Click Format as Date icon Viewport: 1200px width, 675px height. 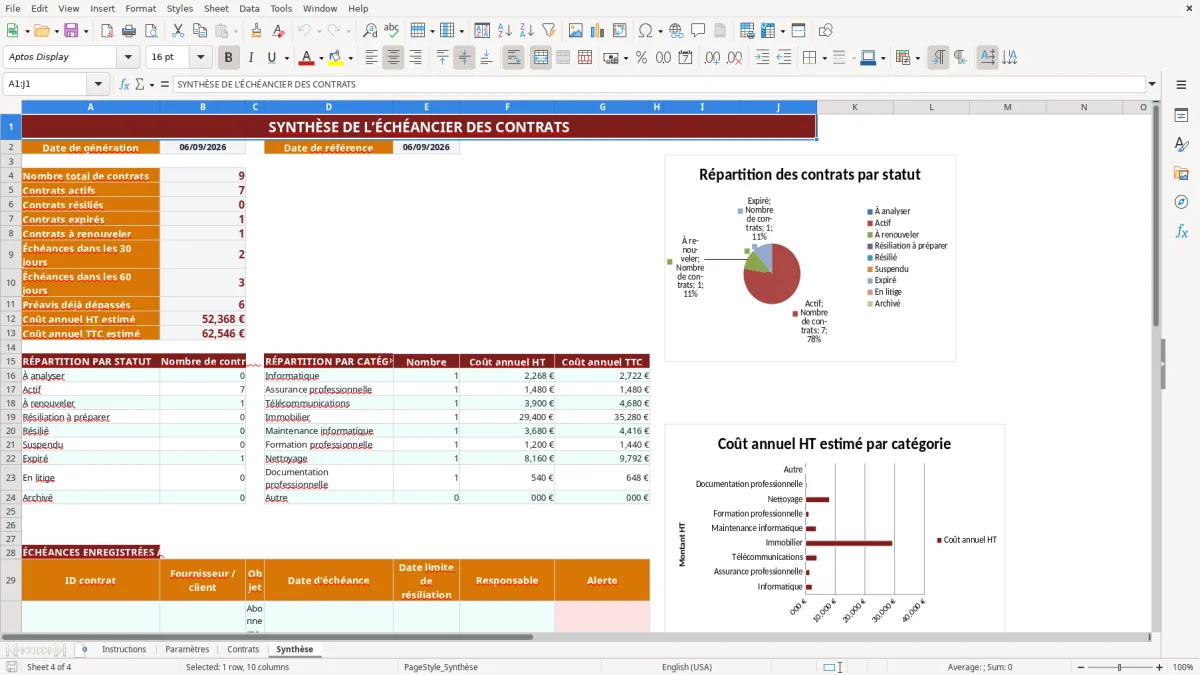pos(685,58)
